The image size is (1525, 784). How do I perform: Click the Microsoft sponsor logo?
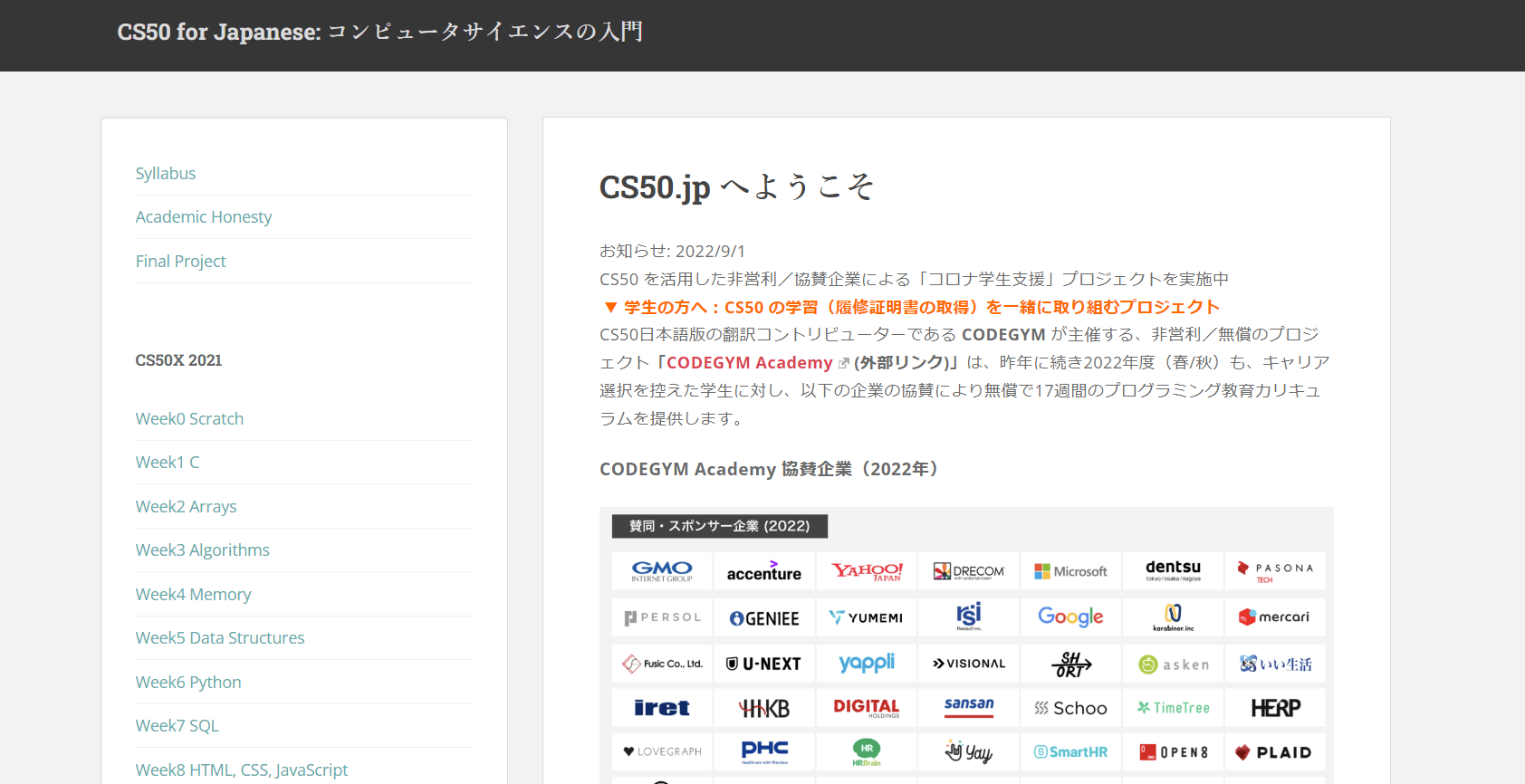[1070, 571]
